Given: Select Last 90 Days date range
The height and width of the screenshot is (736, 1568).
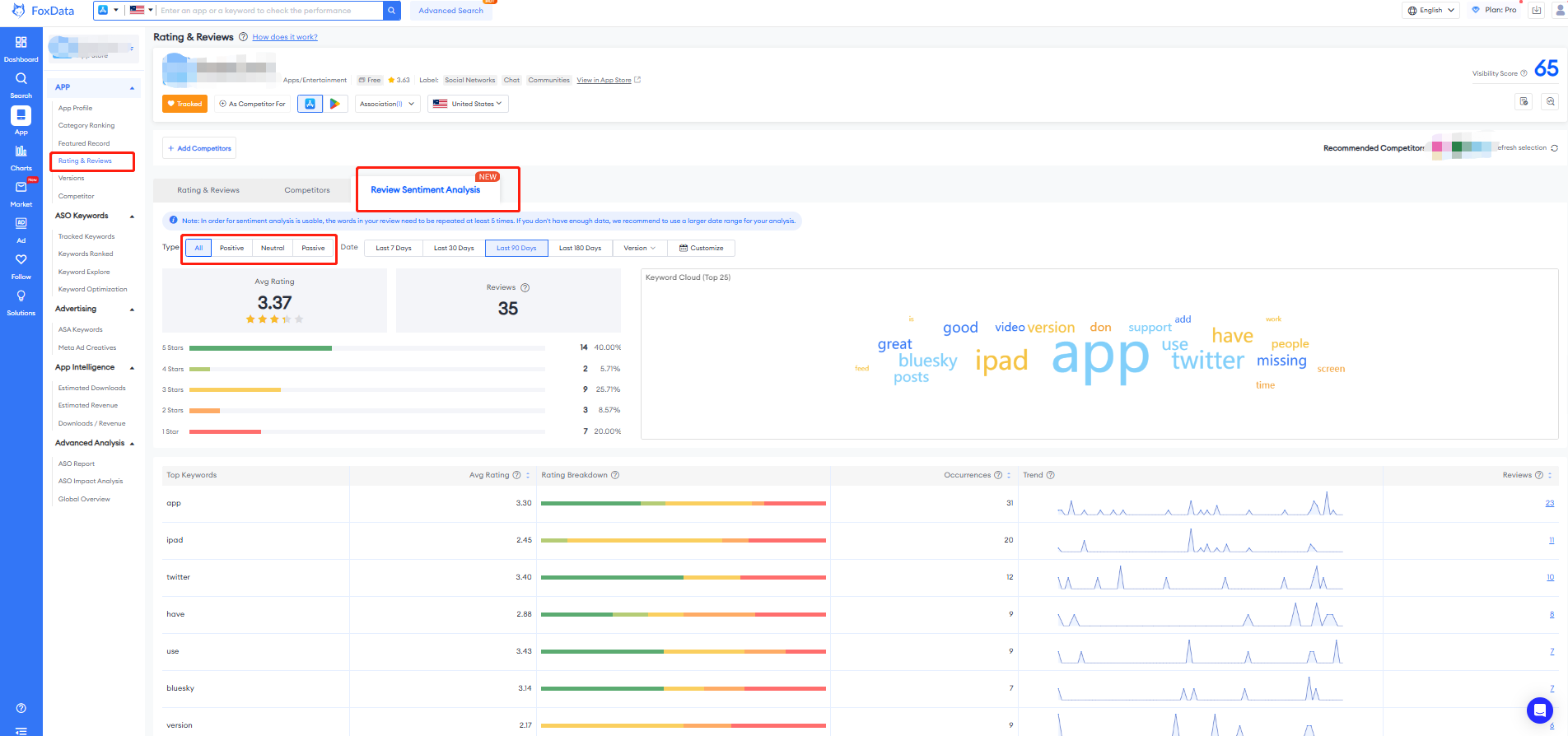Looking at the screenshot, I should click(516, 248).
